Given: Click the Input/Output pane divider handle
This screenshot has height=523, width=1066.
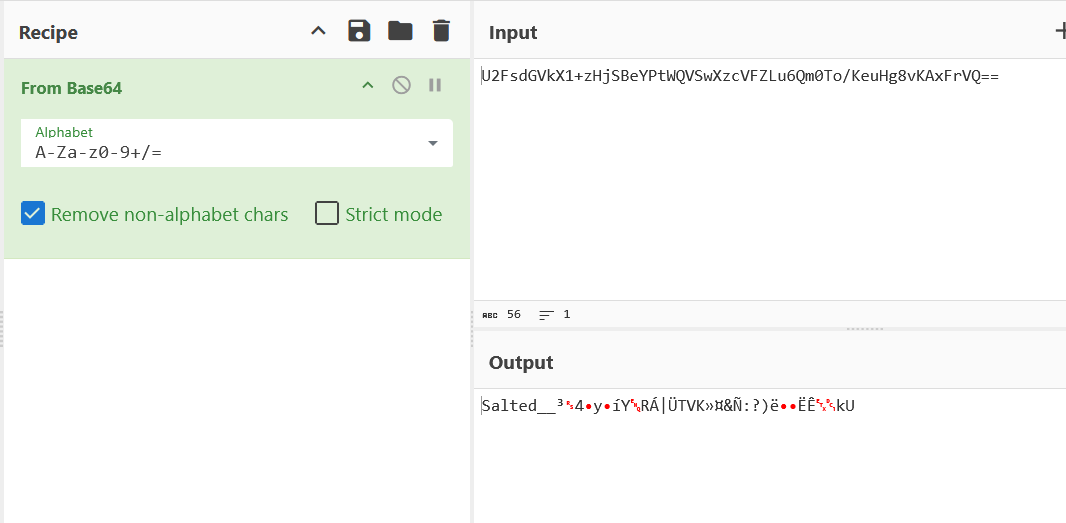Looking at the screenshot, I should click(864, 328).
